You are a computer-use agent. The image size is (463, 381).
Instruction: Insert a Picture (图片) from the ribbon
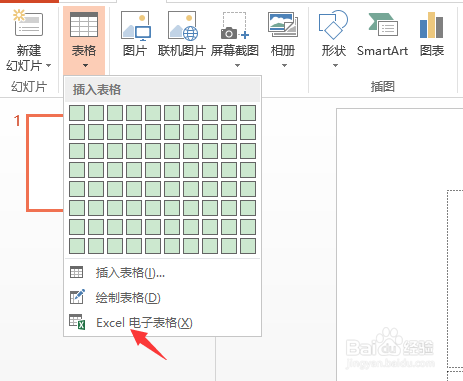[135, 34]
